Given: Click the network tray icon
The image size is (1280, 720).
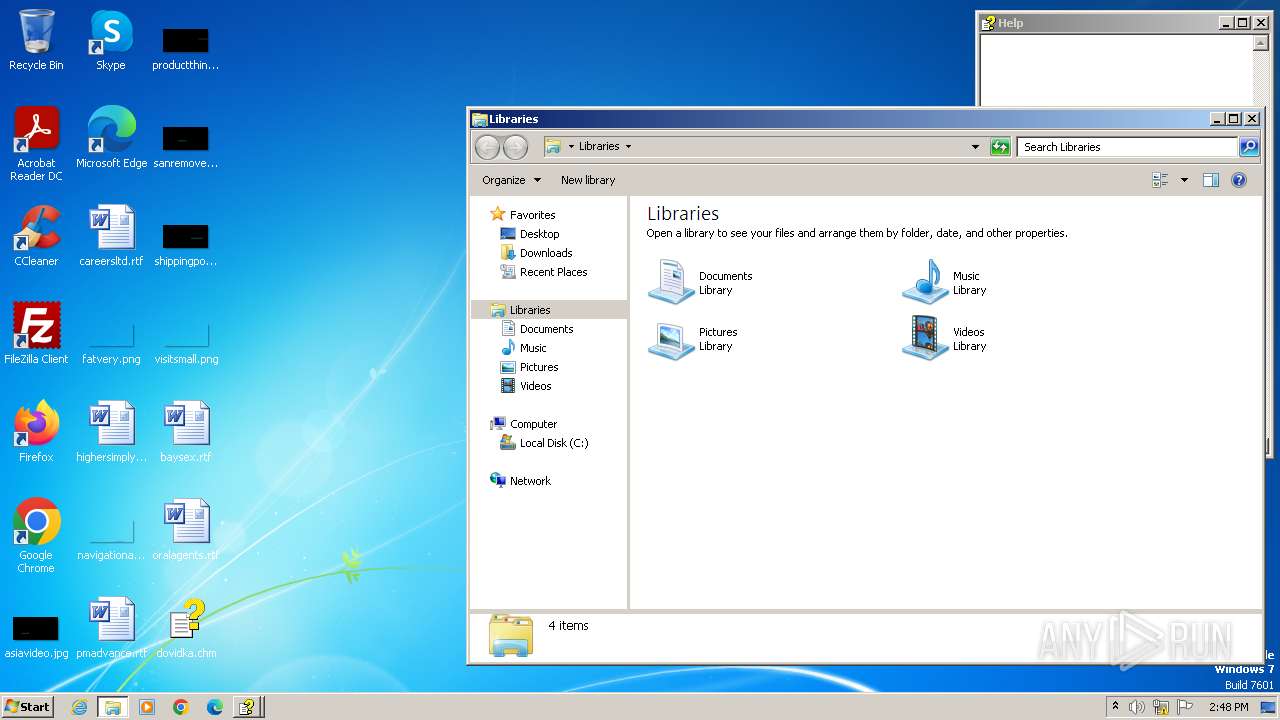Looking at the screenshot, I should [1161, 707].
